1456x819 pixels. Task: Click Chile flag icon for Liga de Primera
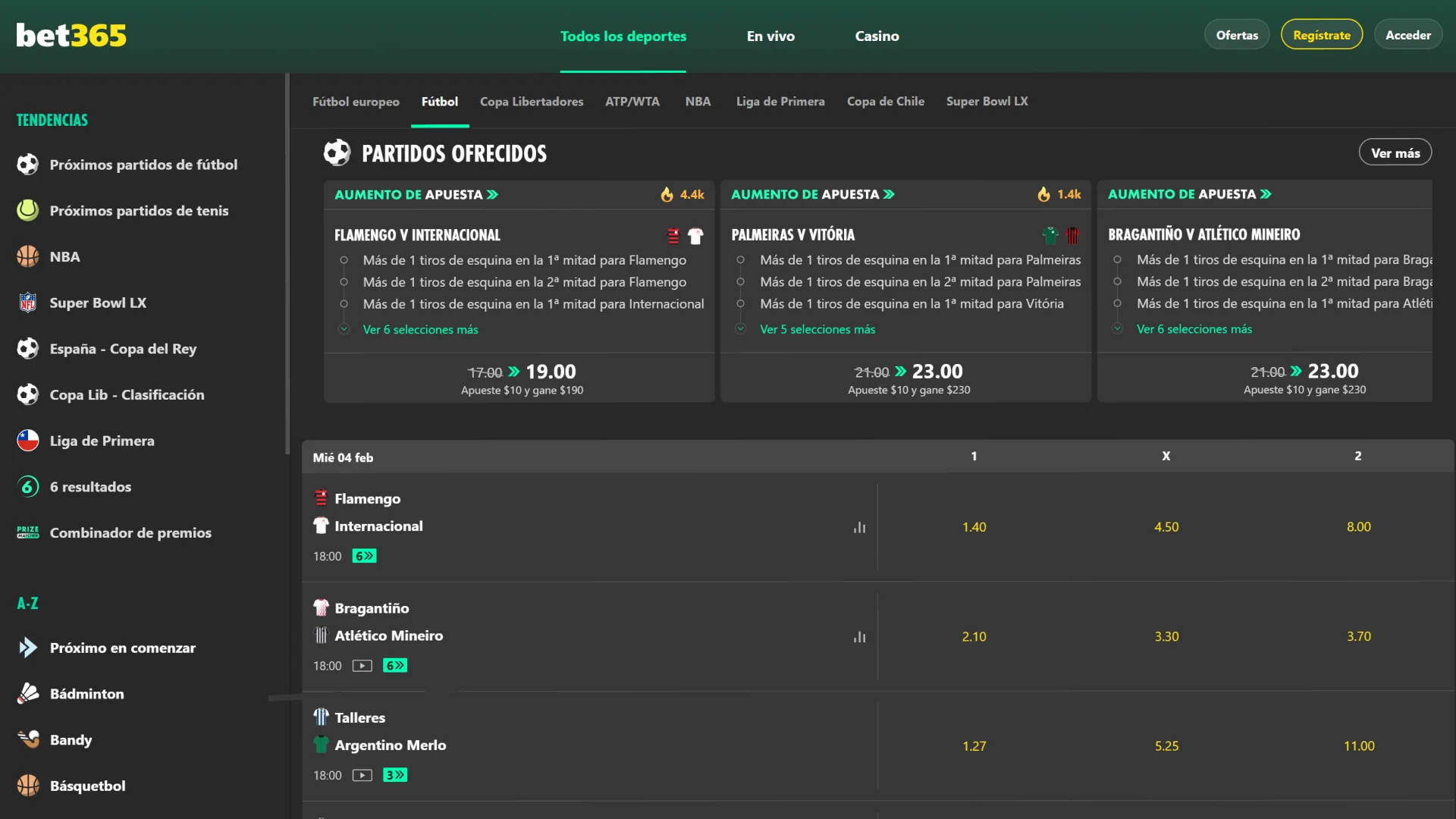[28, 441]
